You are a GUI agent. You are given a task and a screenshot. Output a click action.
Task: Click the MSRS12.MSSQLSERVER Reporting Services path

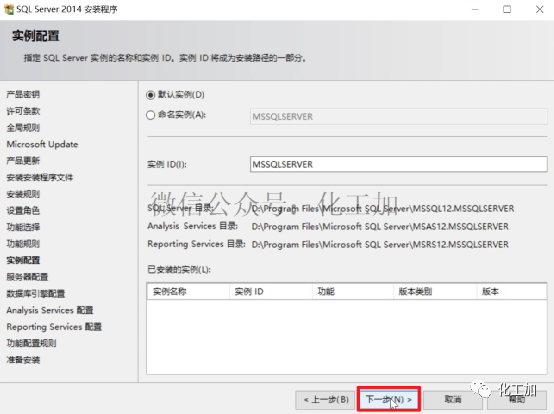(380, 244)
